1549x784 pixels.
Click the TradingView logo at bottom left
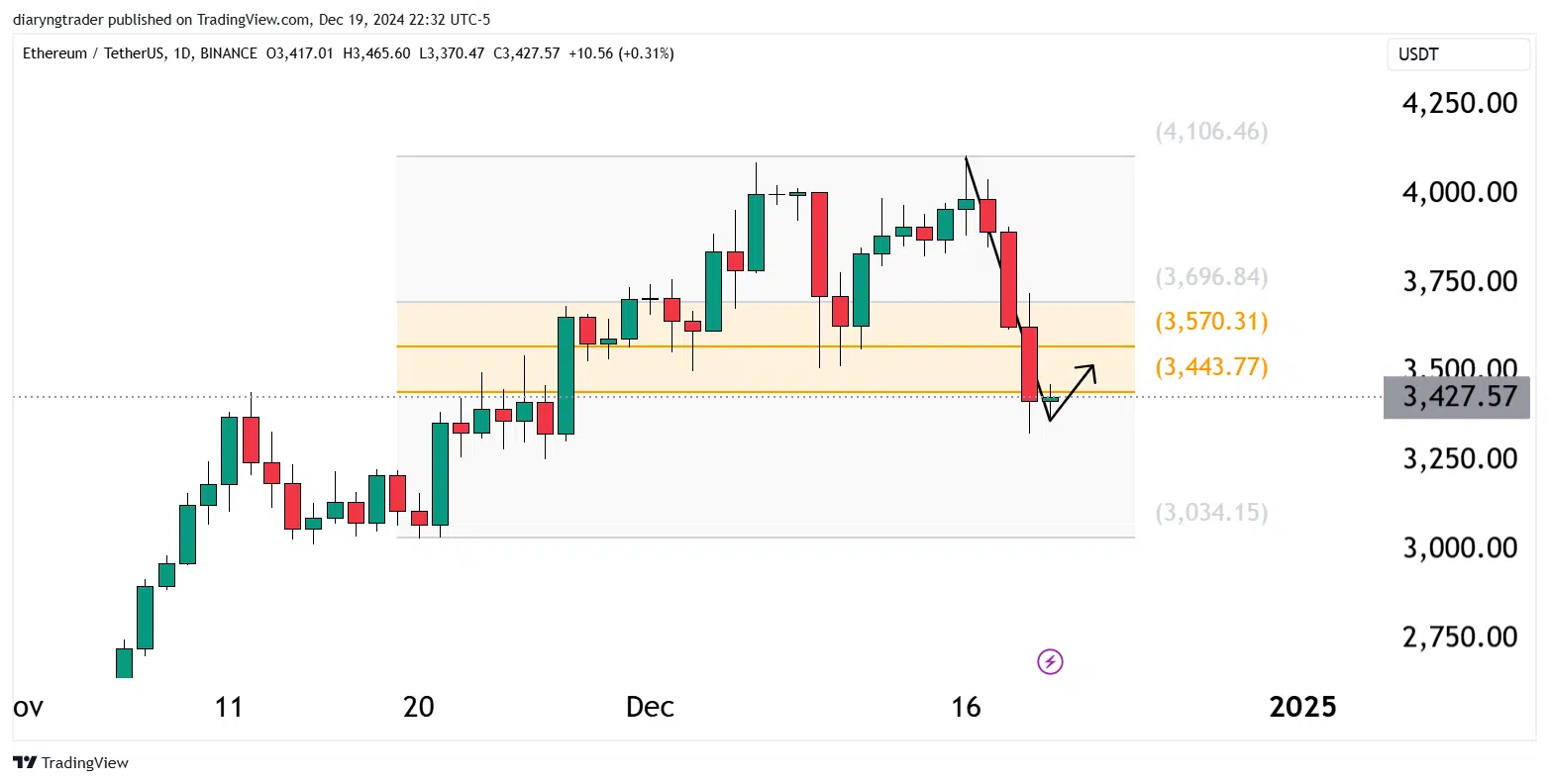(71, 762)
